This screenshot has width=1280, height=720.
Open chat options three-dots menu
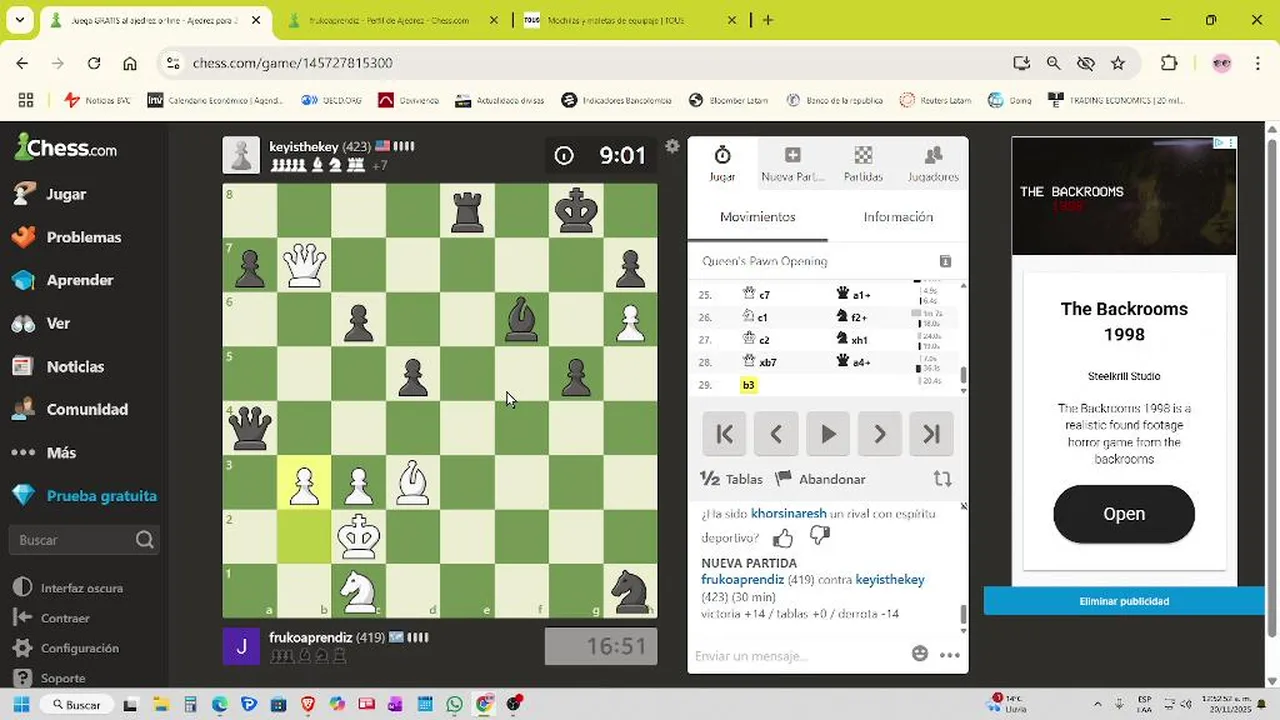click(950, 656)
